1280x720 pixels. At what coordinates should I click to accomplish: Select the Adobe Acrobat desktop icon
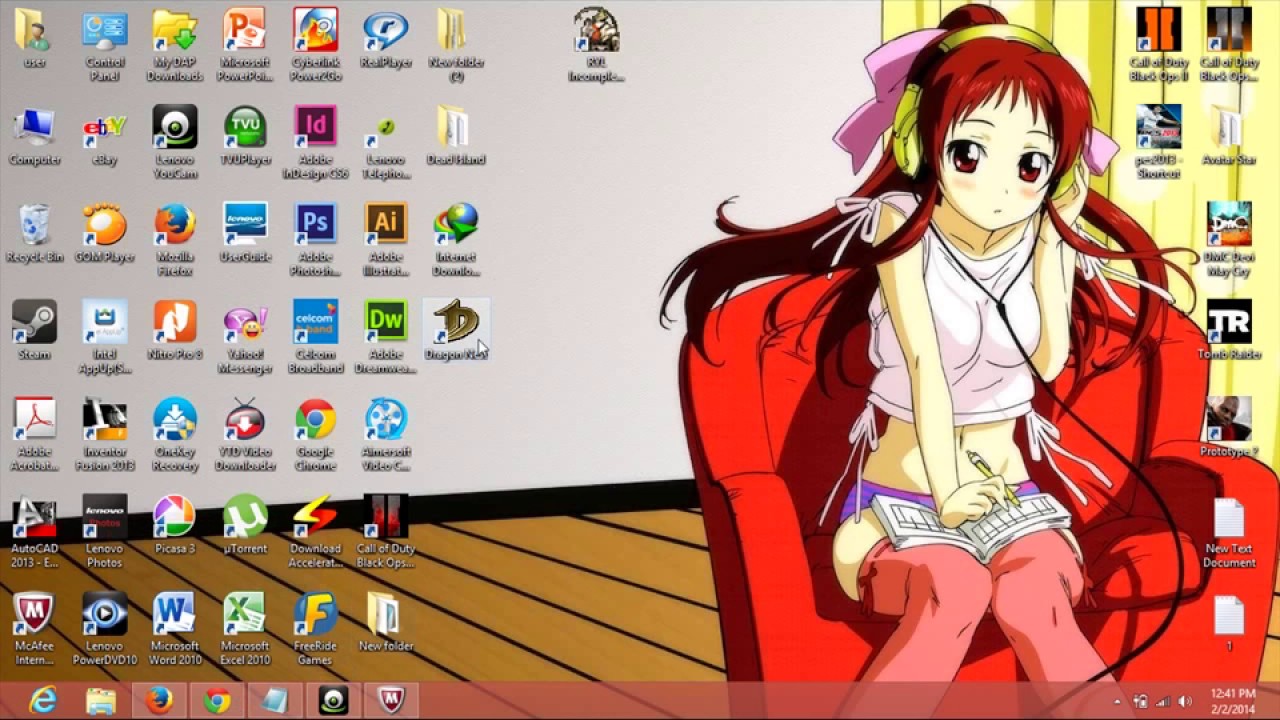pos(35,435)
